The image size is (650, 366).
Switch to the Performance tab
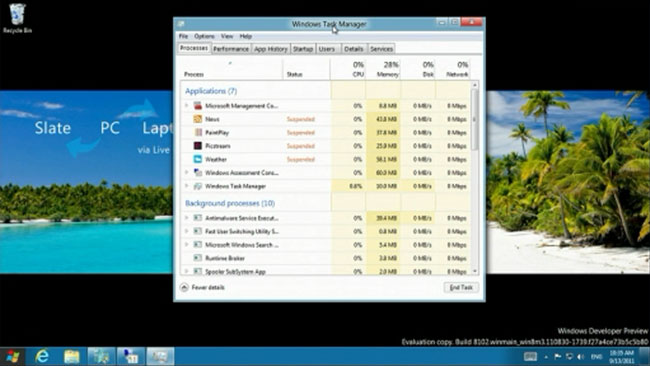click(231, 49)
